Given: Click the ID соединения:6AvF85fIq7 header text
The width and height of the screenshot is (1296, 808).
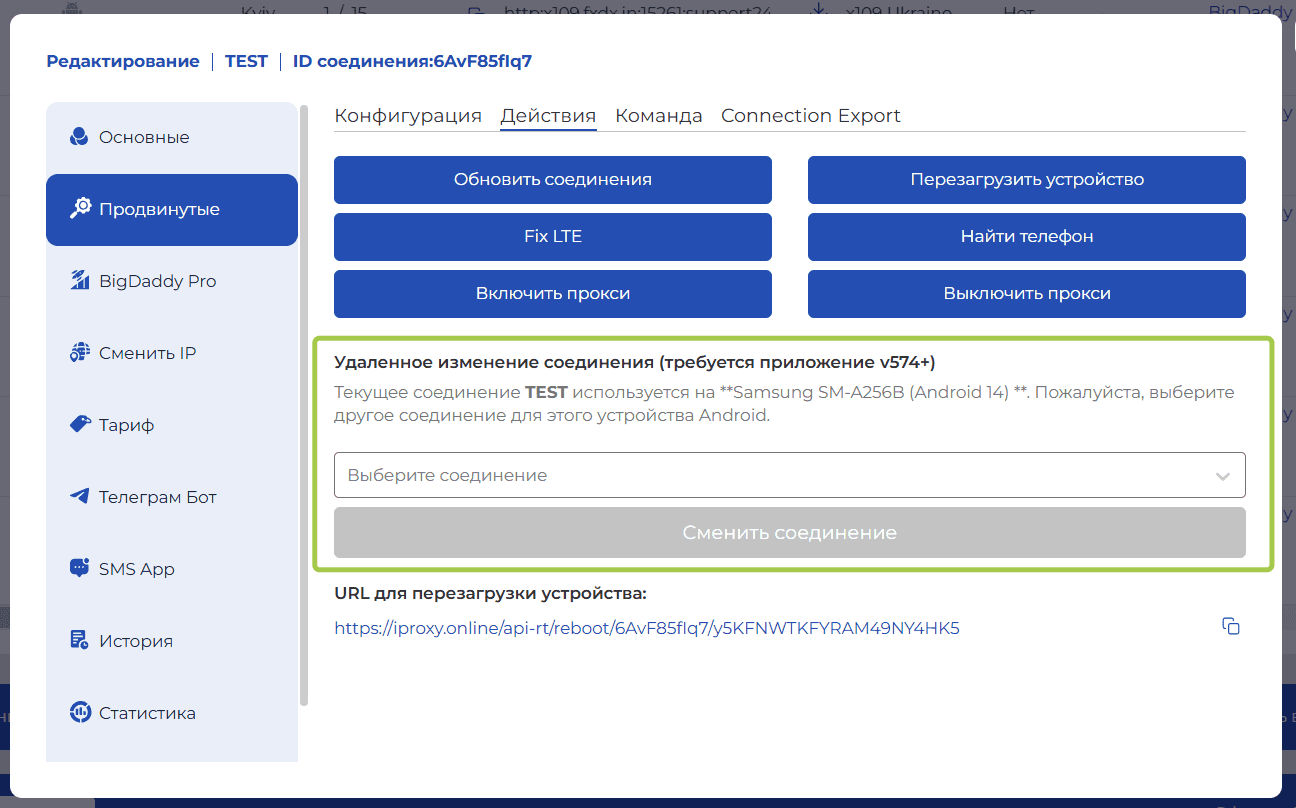Looking at the screenshot, I should (412, 61).
